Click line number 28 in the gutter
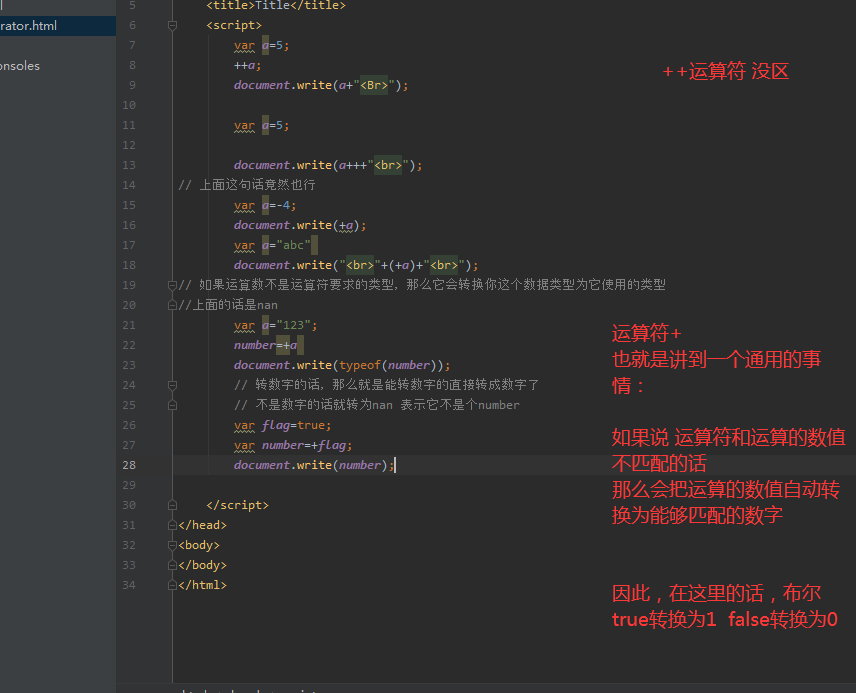The height and width of the screenshot is (693, 856). (129, 465)
